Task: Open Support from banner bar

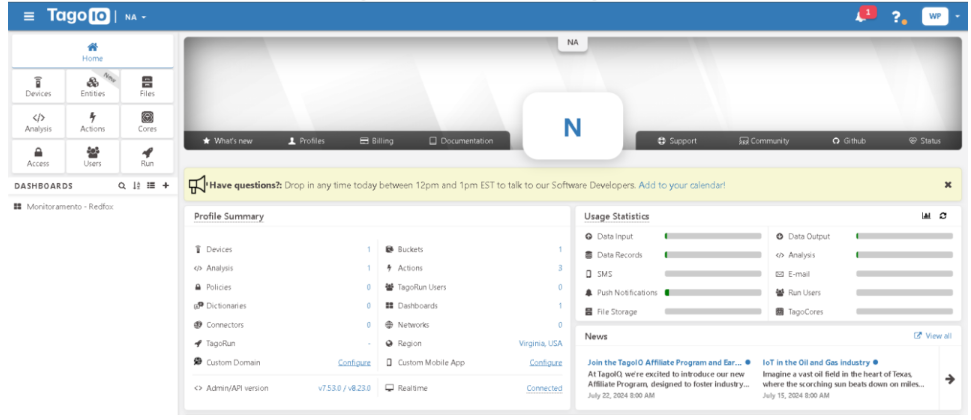Action: click(677, 141)
